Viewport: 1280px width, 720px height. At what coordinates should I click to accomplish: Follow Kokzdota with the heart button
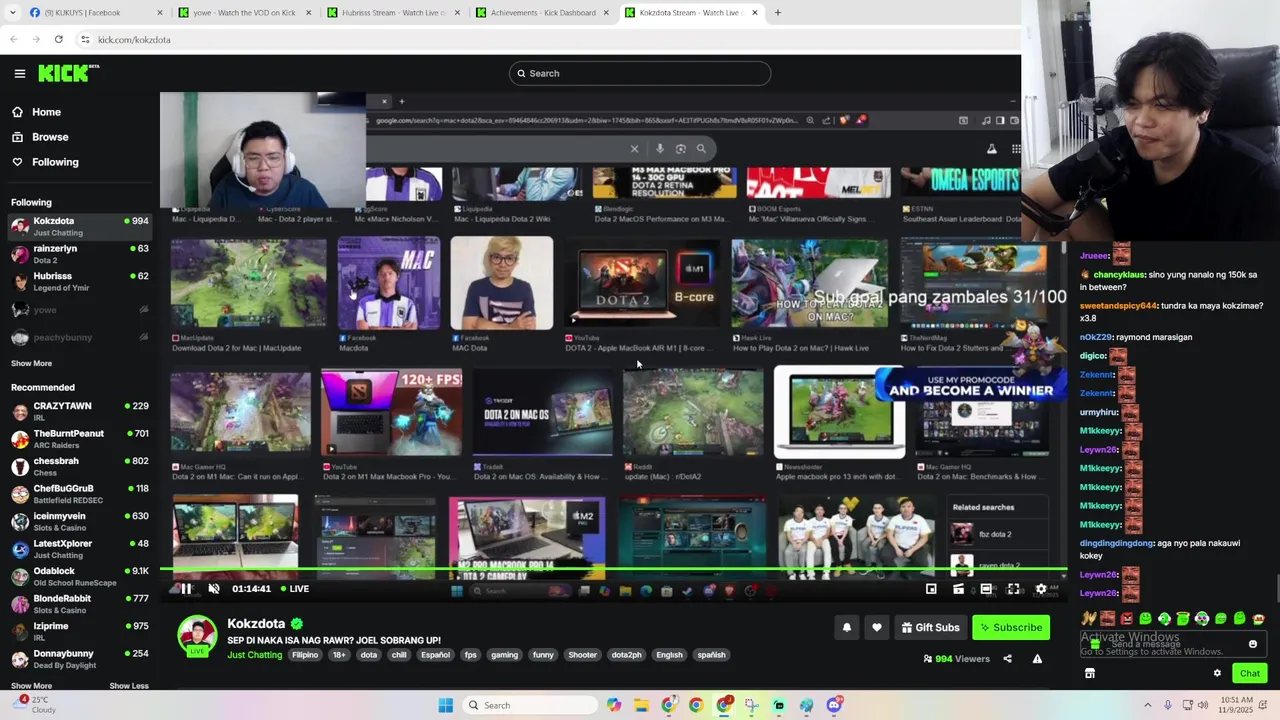click(x=877, y=628)
